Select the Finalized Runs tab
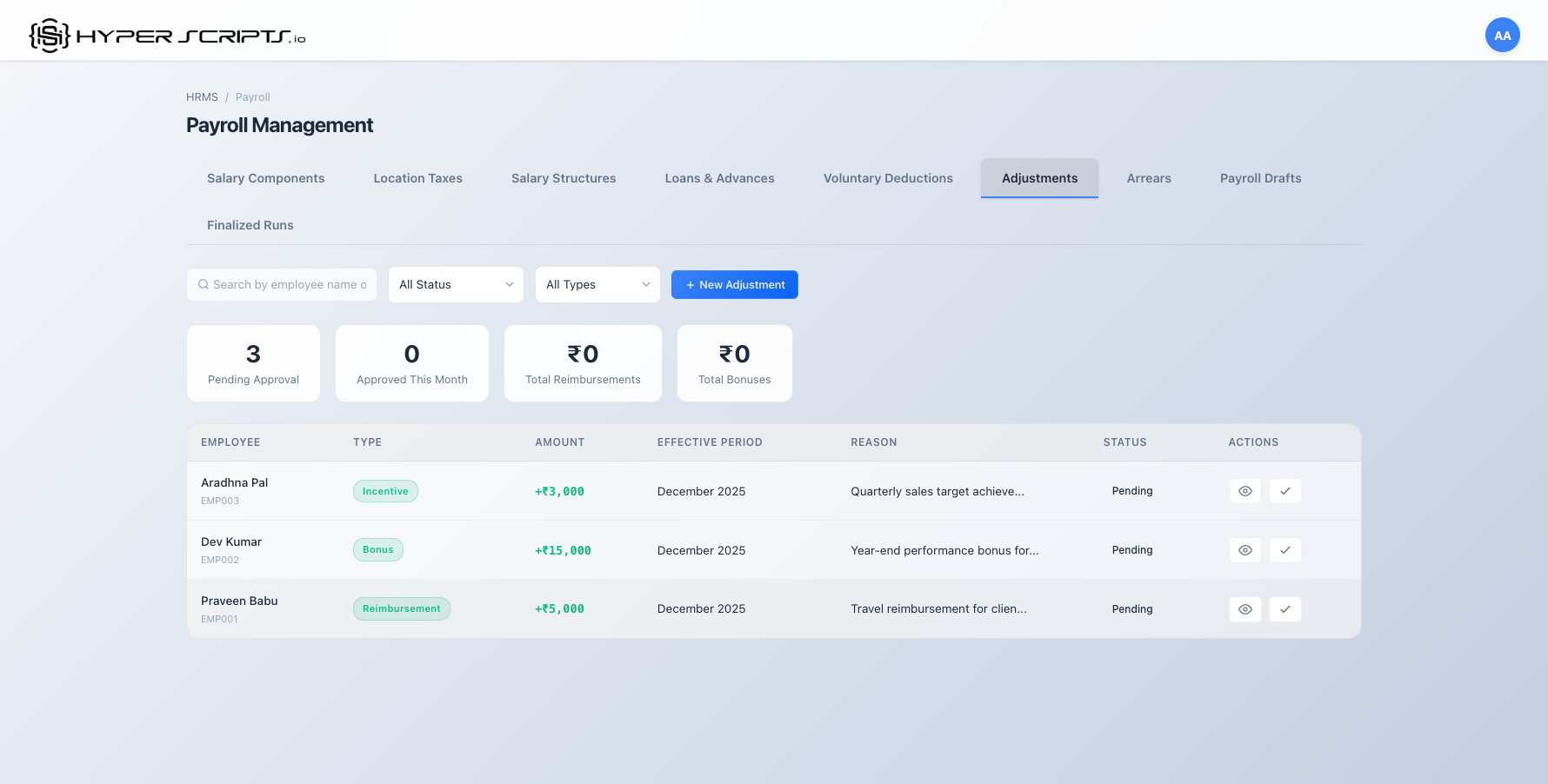The height and width of the screenshot is (784, 1548). click(x=250, y=225)
